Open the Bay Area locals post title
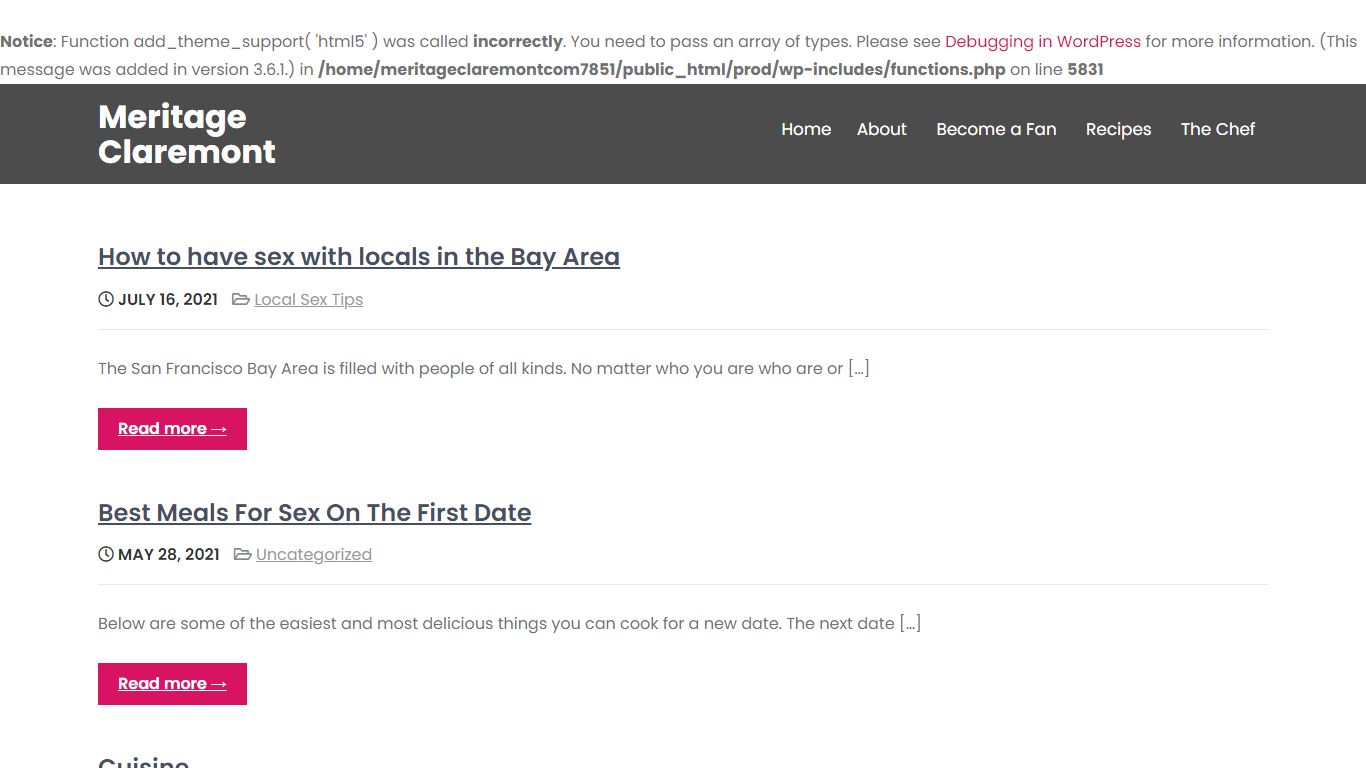Viewport: 1366px width, 768px height. pos(359,257)
